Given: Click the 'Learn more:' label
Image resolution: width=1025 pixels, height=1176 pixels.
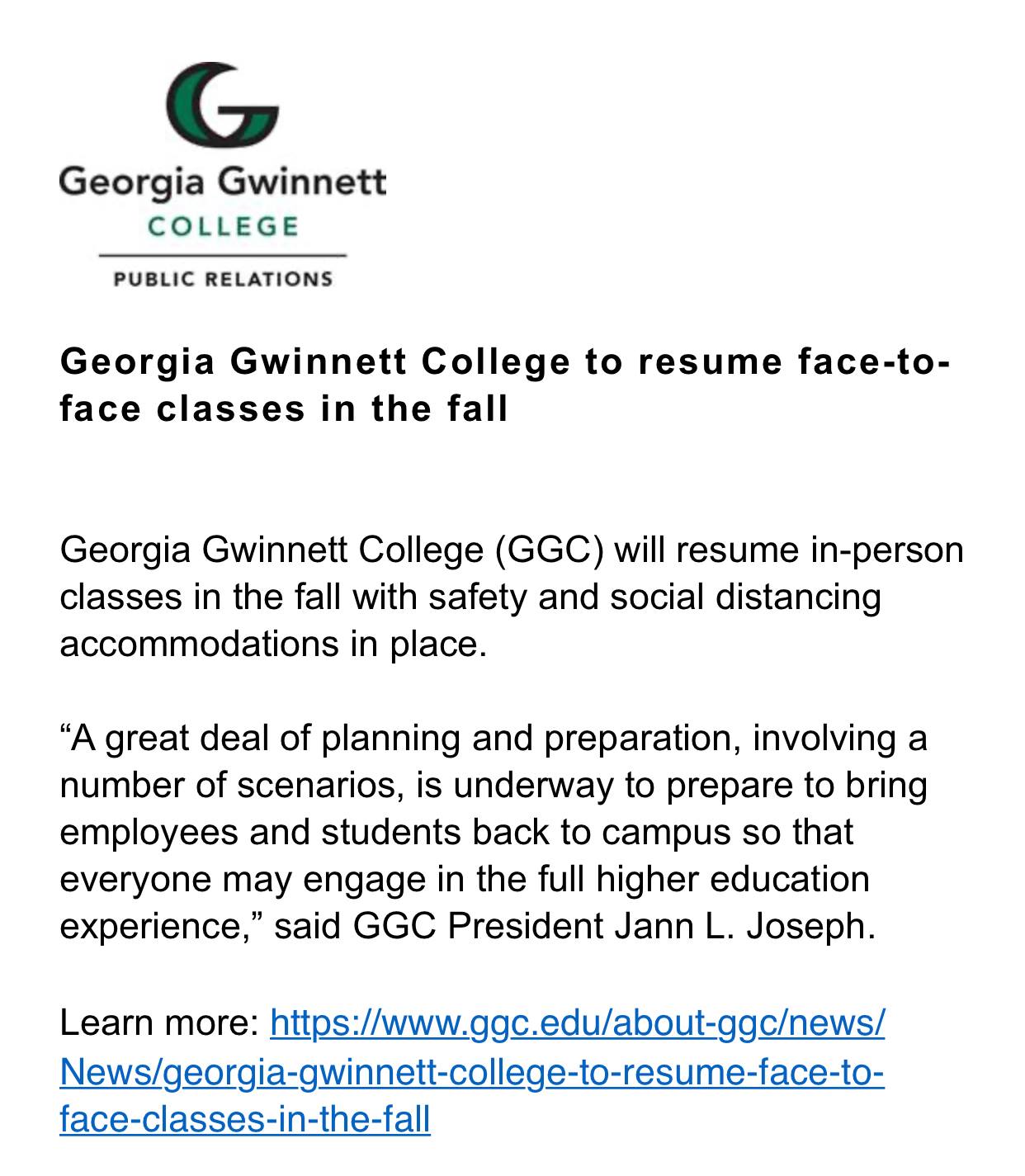Looking at the screenshot, I should tap(160, 1024).
